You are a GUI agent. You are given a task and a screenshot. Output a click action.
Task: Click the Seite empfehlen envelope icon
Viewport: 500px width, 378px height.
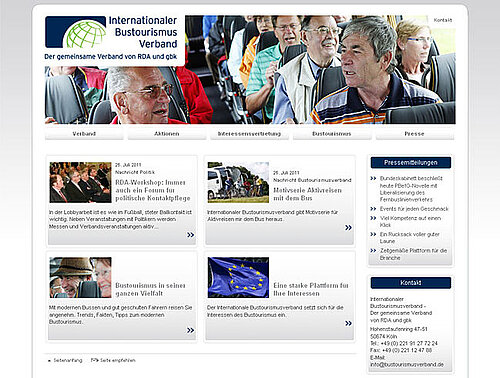95,360
